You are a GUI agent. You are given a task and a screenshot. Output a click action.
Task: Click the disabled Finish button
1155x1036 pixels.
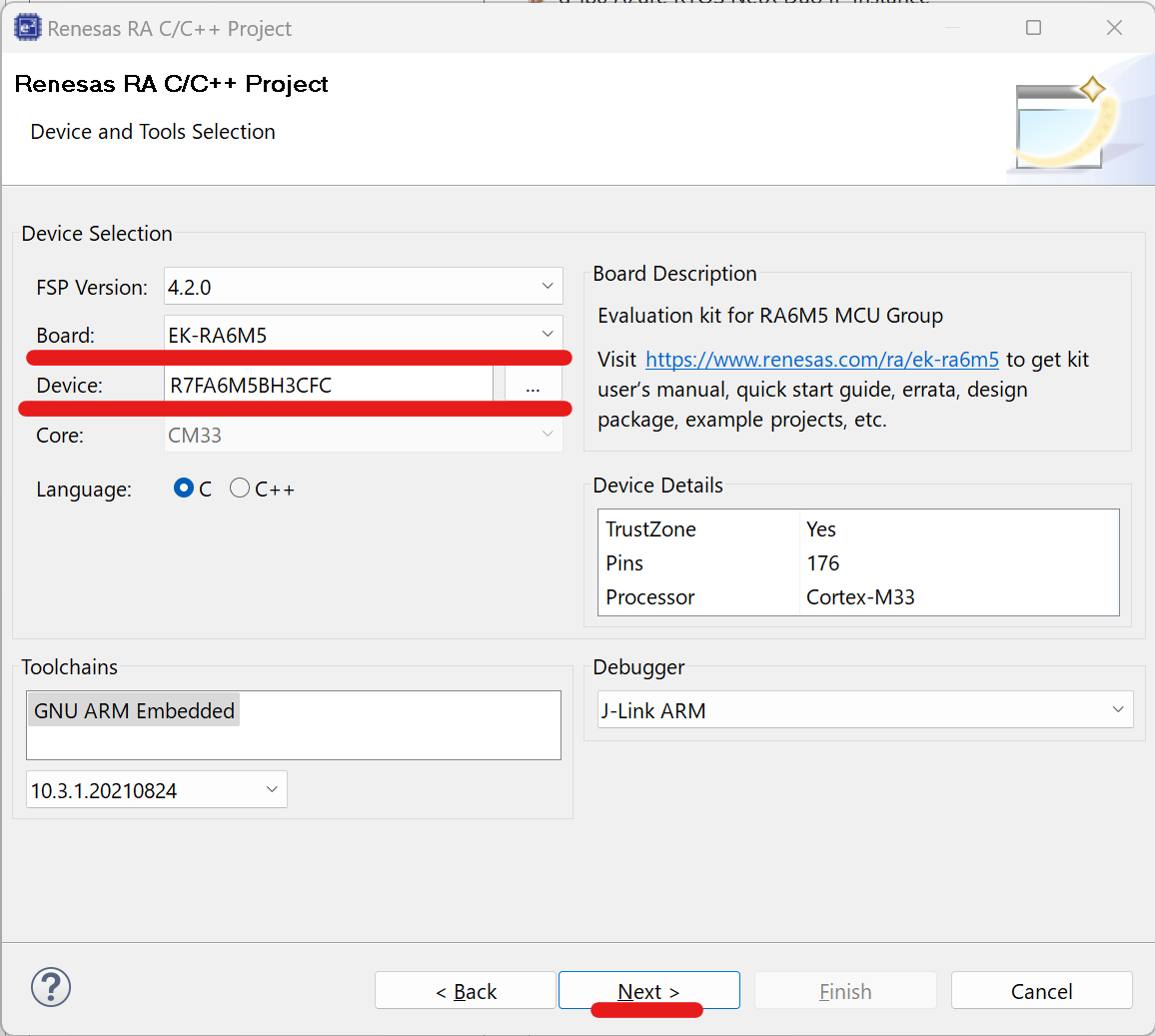coord(845,991)
